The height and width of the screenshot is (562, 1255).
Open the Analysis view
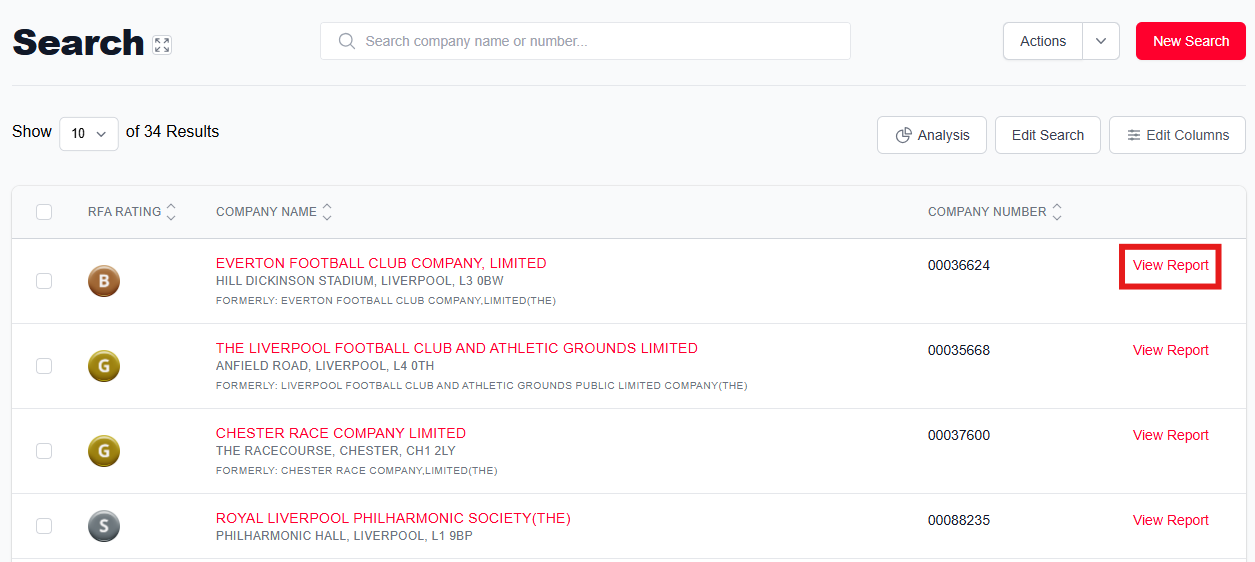932,135
